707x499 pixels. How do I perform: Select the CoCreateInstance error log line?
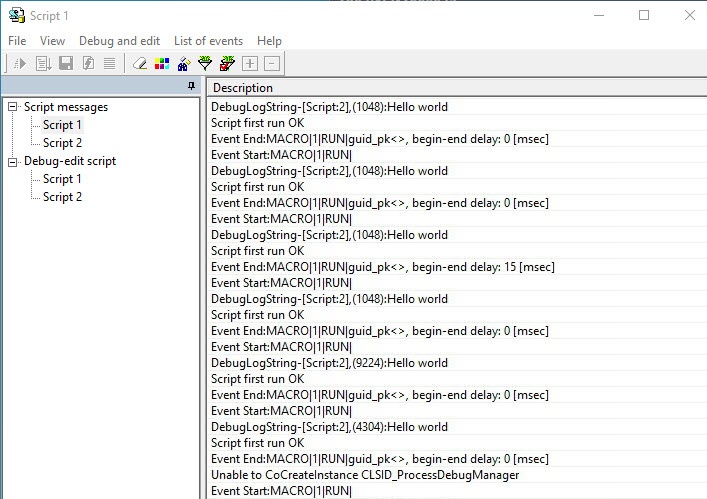365,475
